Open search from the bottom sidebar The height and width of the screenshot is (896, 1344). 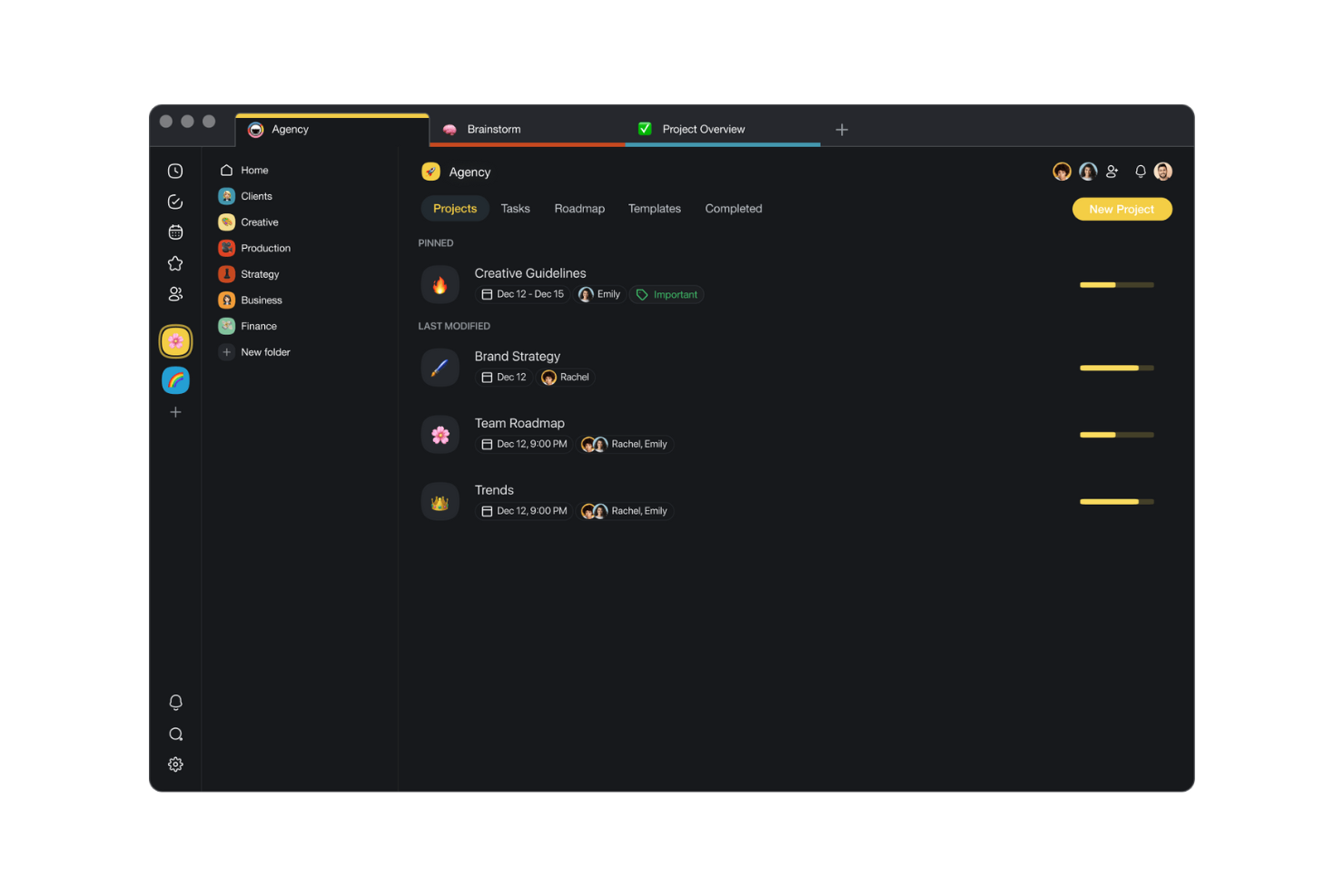click(x=175, y=734)
